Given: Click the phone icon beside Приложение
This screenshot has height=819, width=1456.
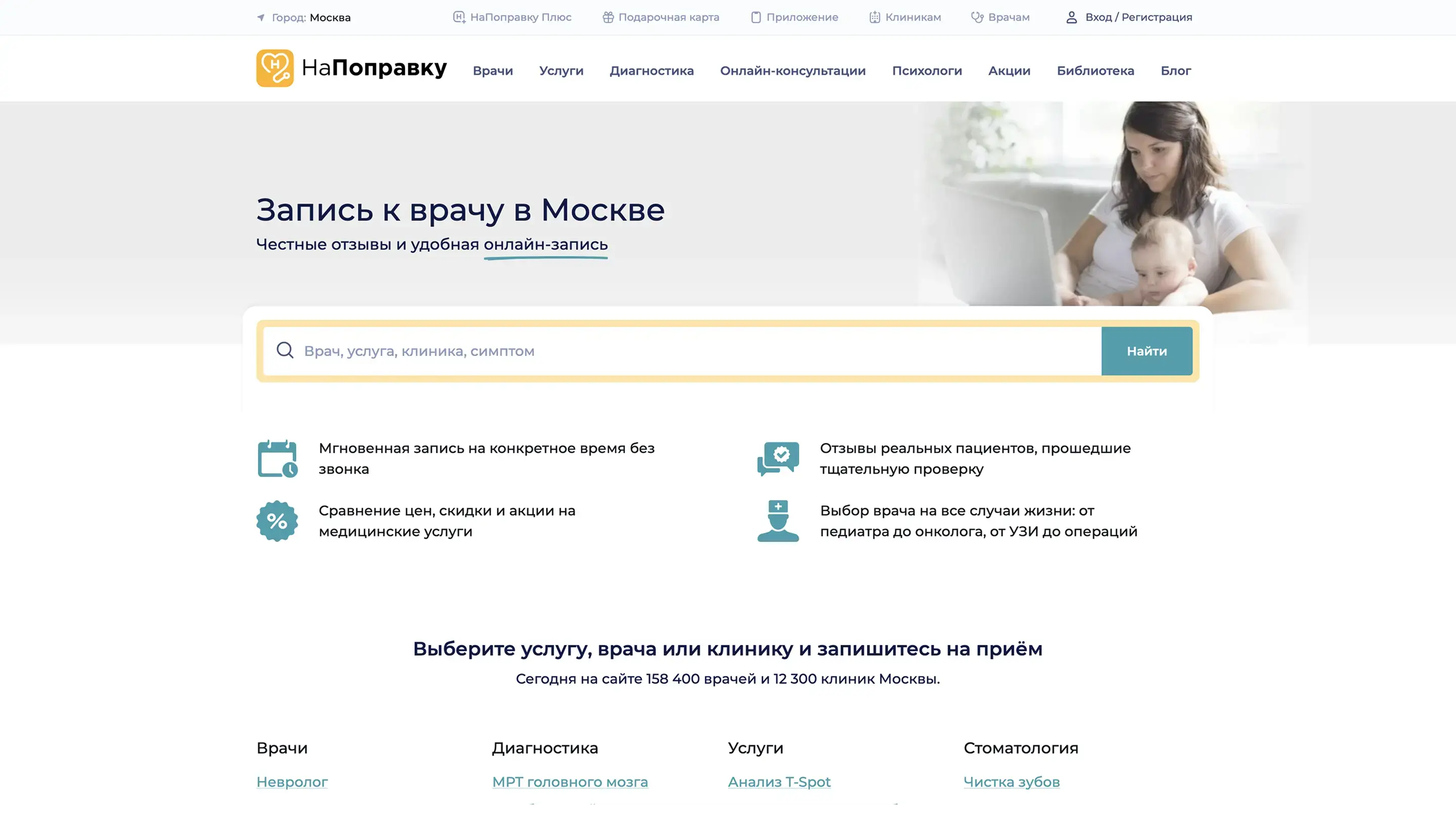Looking at the screenshot, I should (x=756, y=18).
